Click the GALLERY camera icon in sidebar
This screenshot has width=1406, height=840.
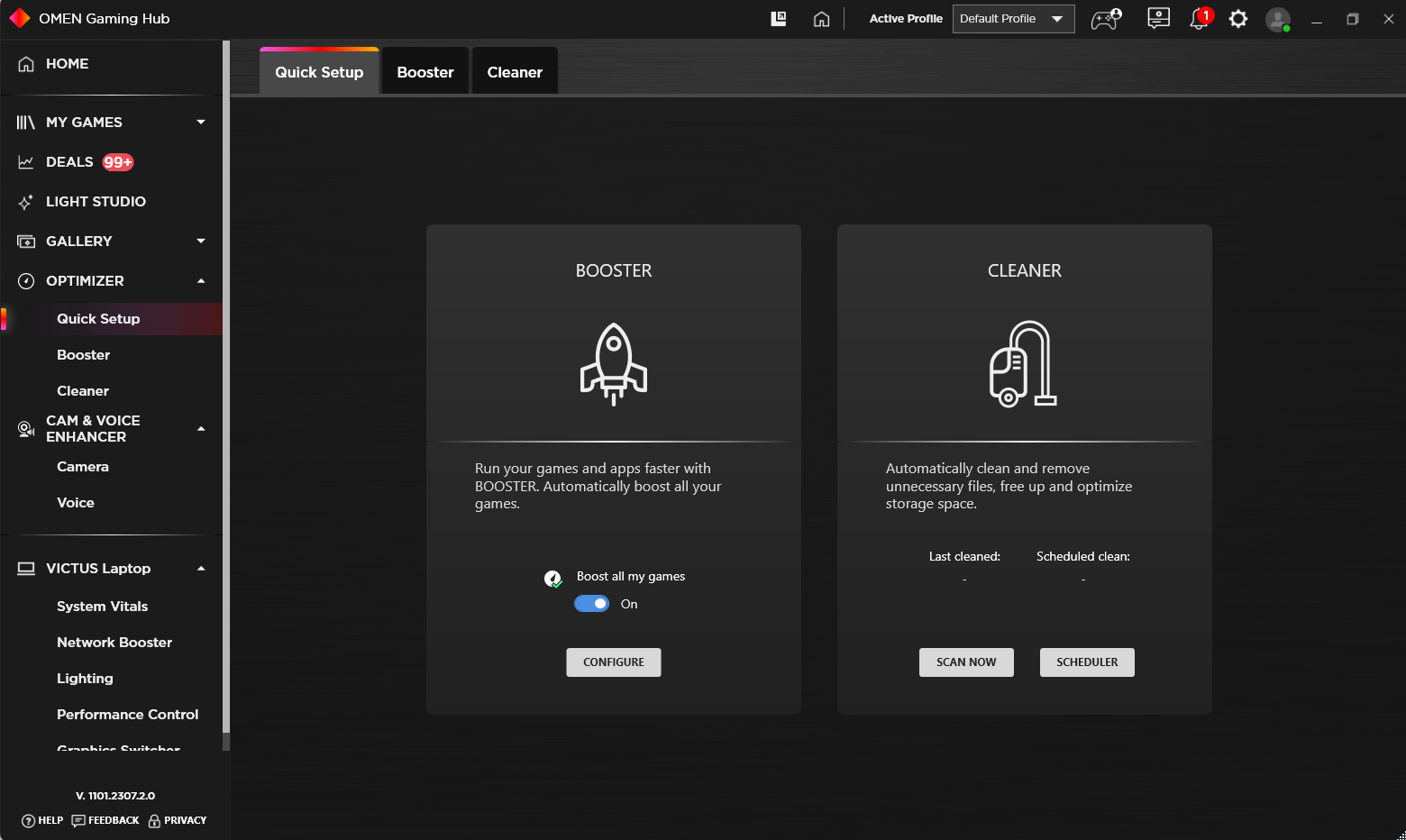[x=26, y=242]
